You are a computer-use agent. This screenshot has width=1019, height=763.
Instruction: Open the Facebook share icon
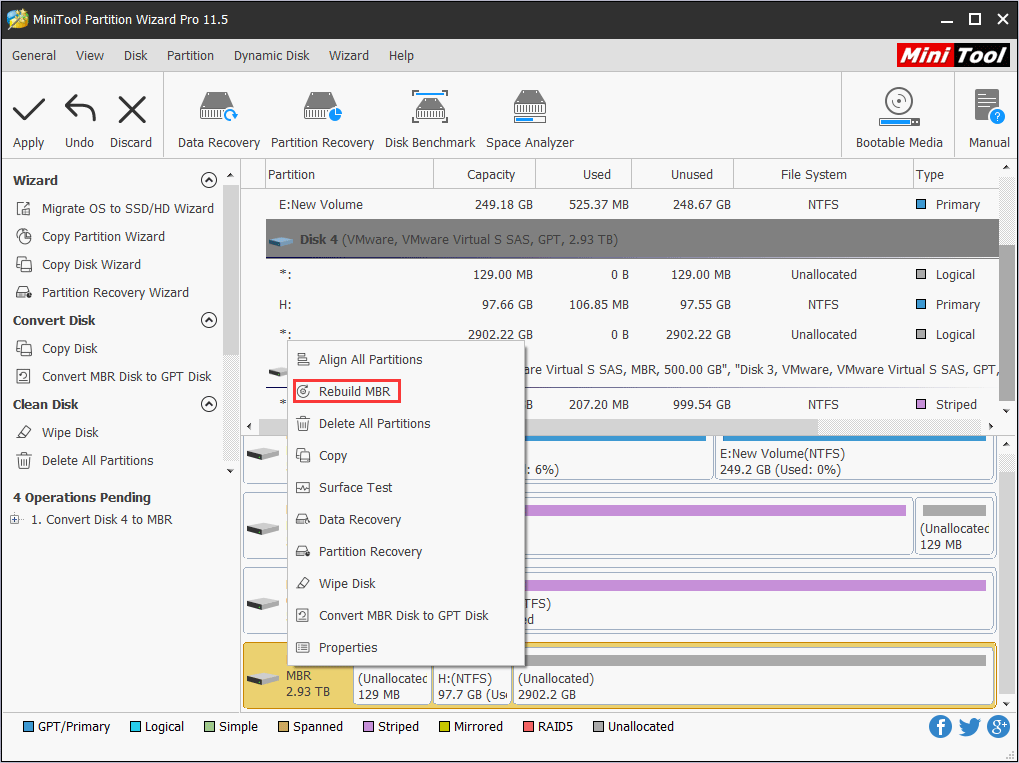point(940,727)
